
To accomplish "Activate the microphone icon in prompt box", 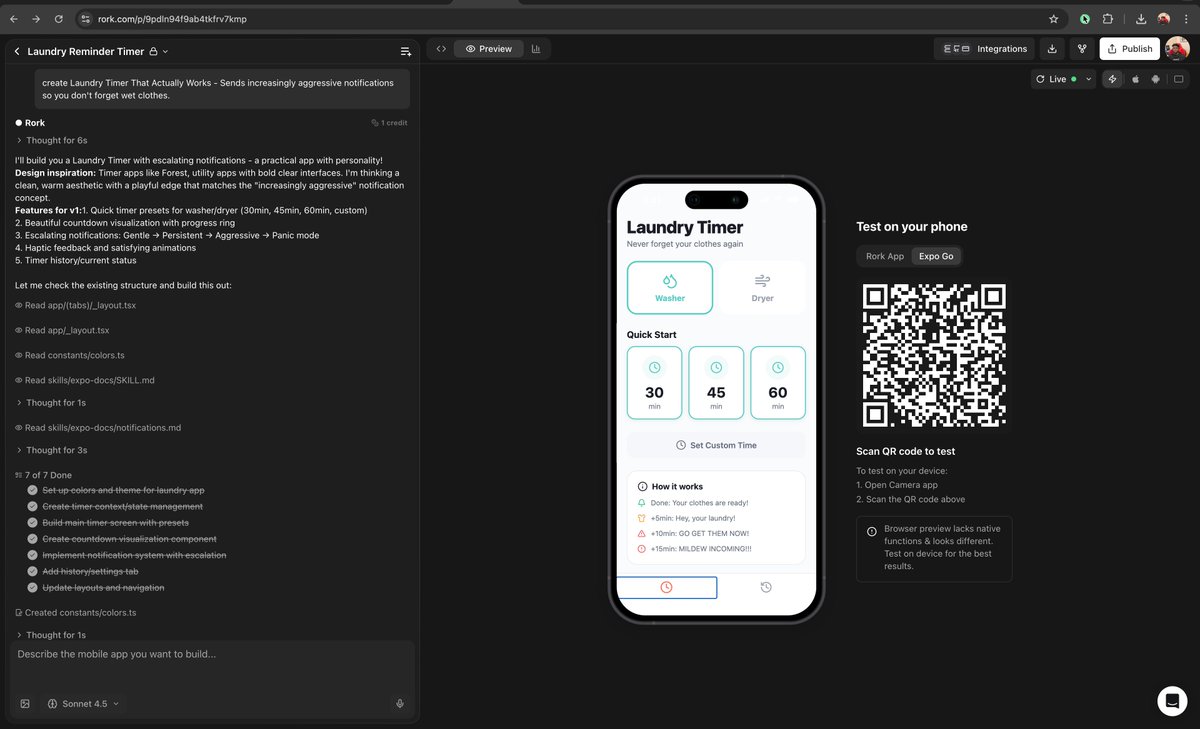I will 400,703.
